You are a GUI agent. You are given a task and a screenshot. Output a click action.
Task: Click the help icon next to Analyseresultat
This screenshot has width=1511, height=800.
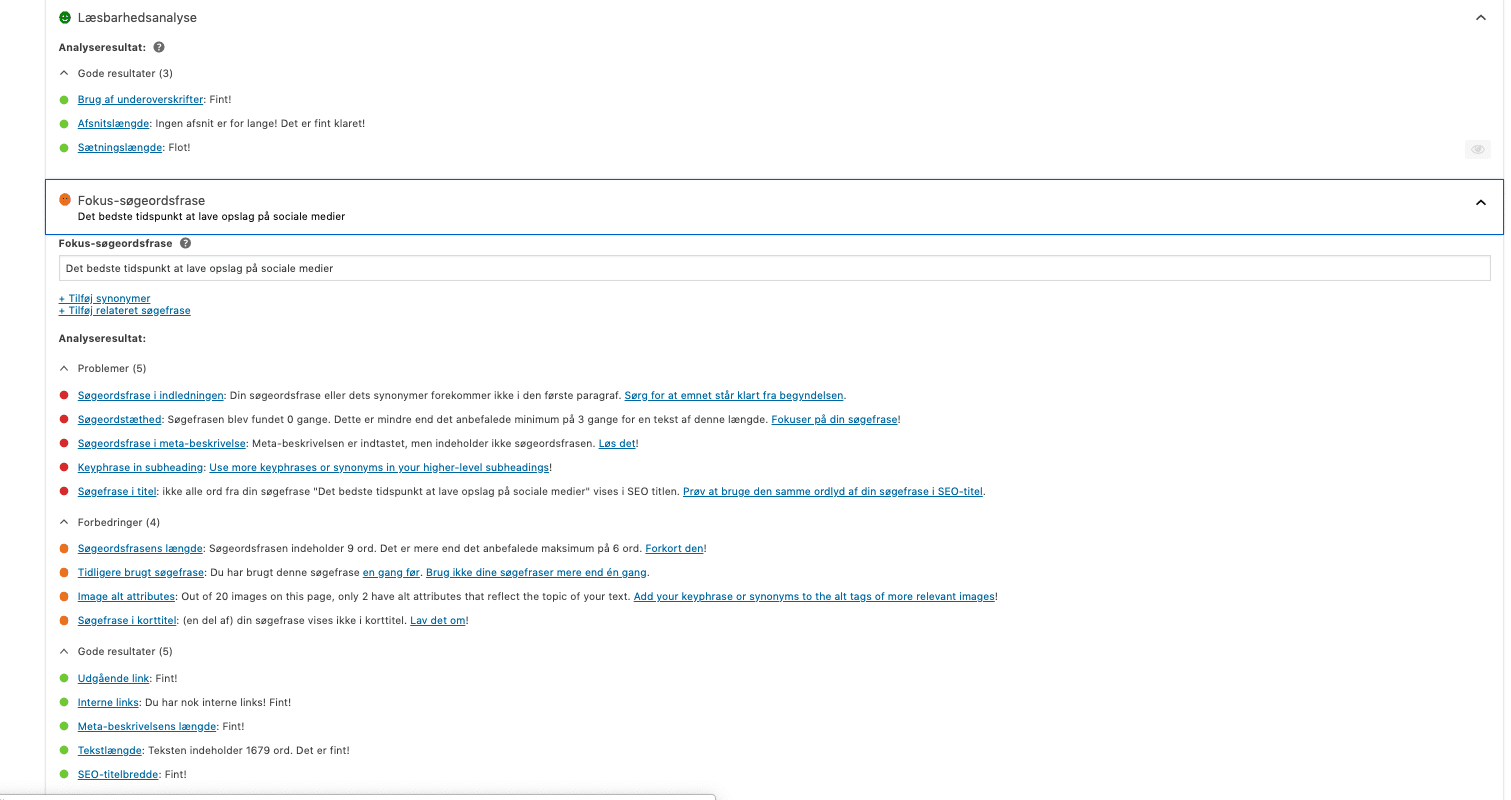(159, 47)
